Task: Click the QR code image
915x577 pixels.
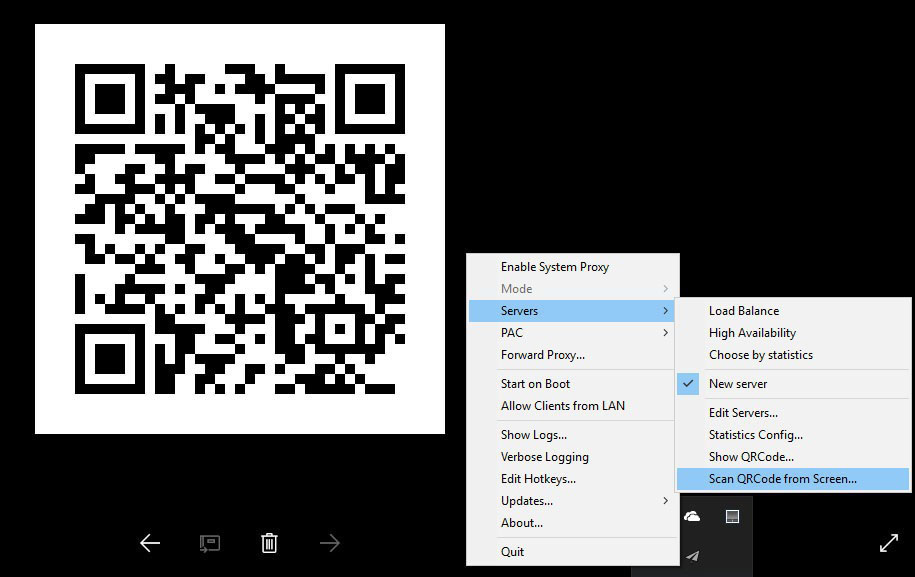Action: tap(239, 228)
